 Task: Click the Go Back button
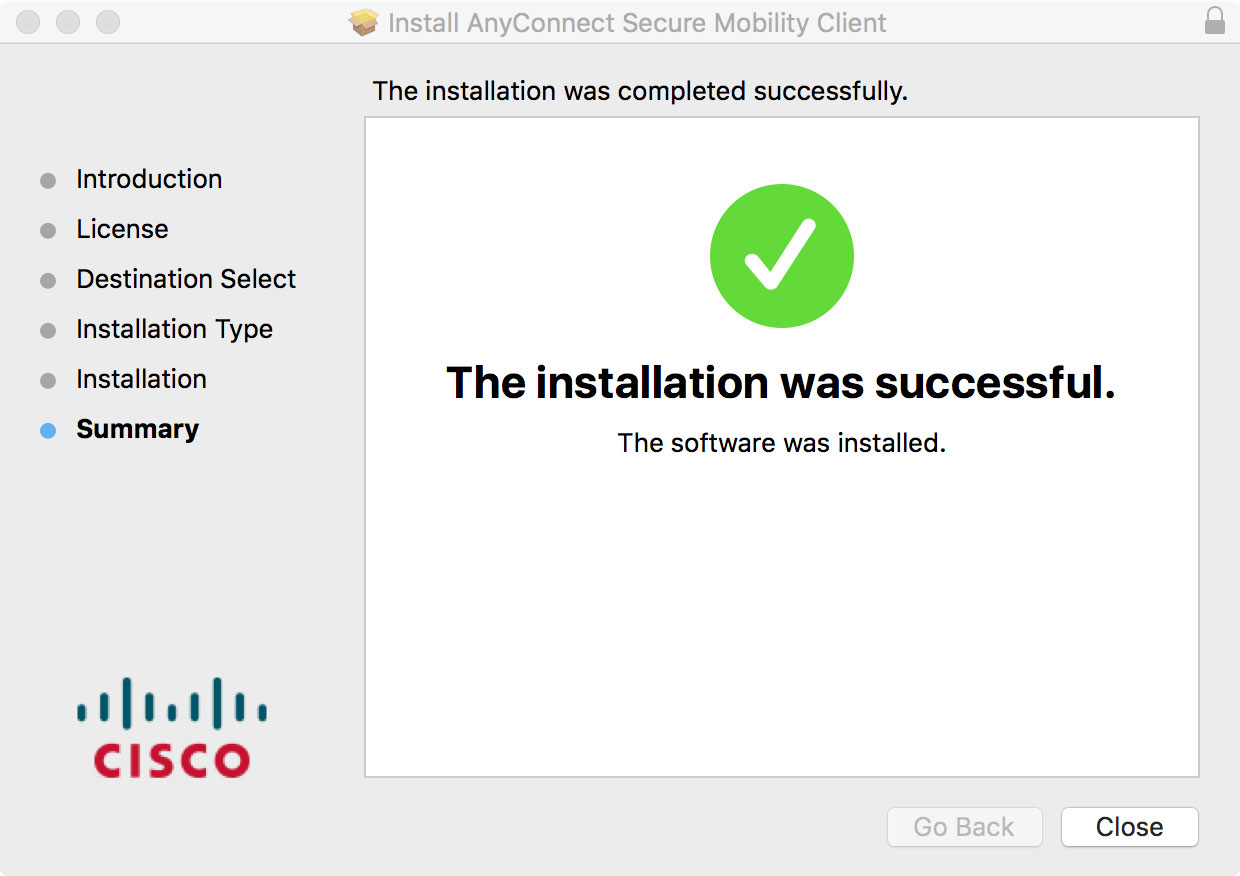pos(964,827)
